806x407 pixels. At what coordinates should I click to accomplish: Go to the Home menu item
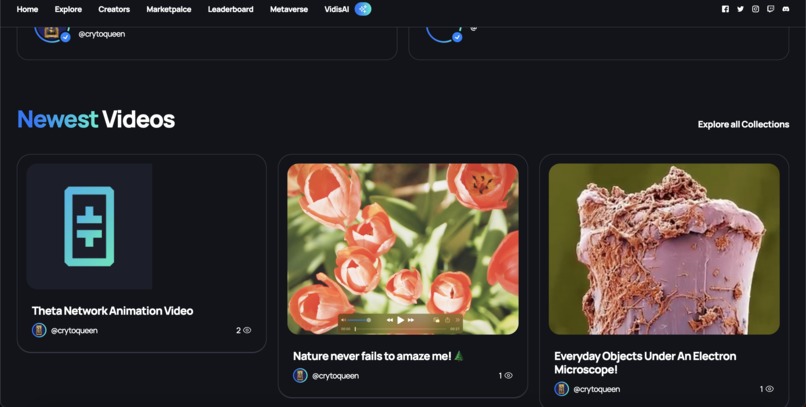27,9
